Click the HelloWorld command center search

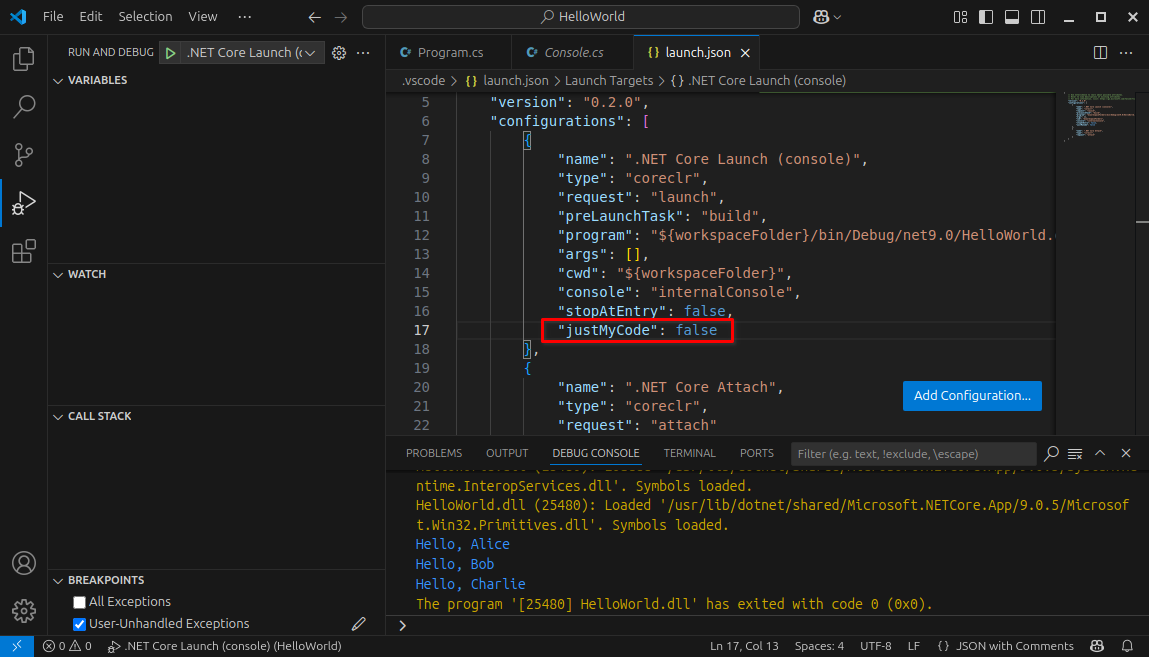[x=581, y=17]
